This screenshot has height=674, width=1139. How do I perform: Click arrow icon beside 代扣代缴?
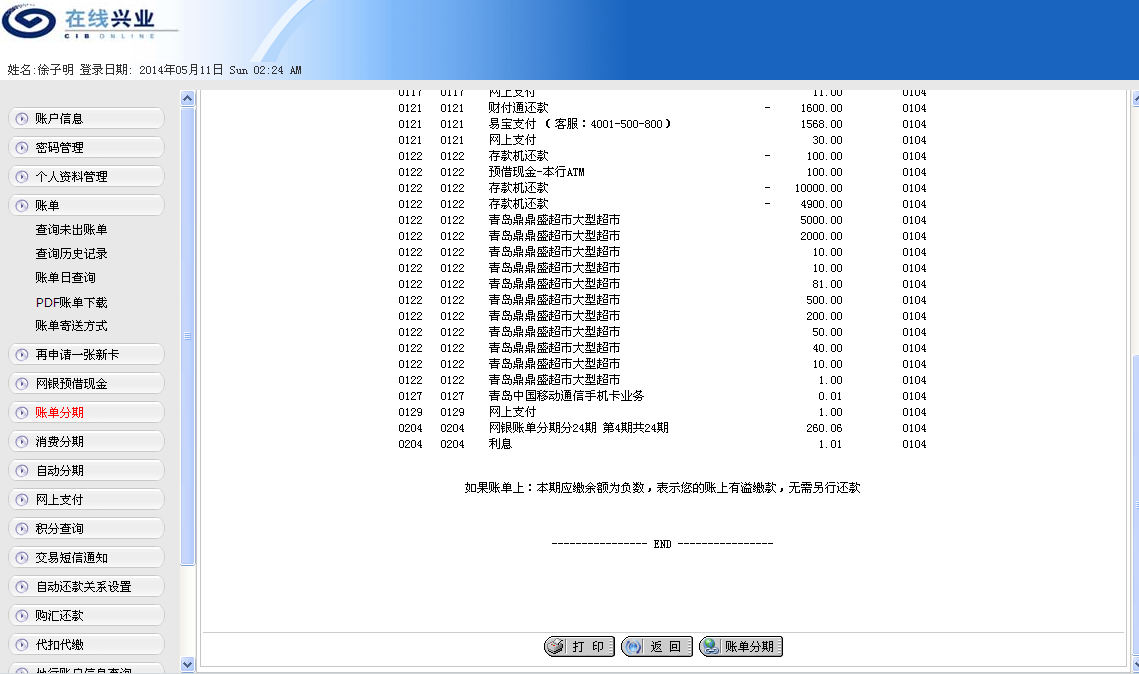(x=22, y=645)
